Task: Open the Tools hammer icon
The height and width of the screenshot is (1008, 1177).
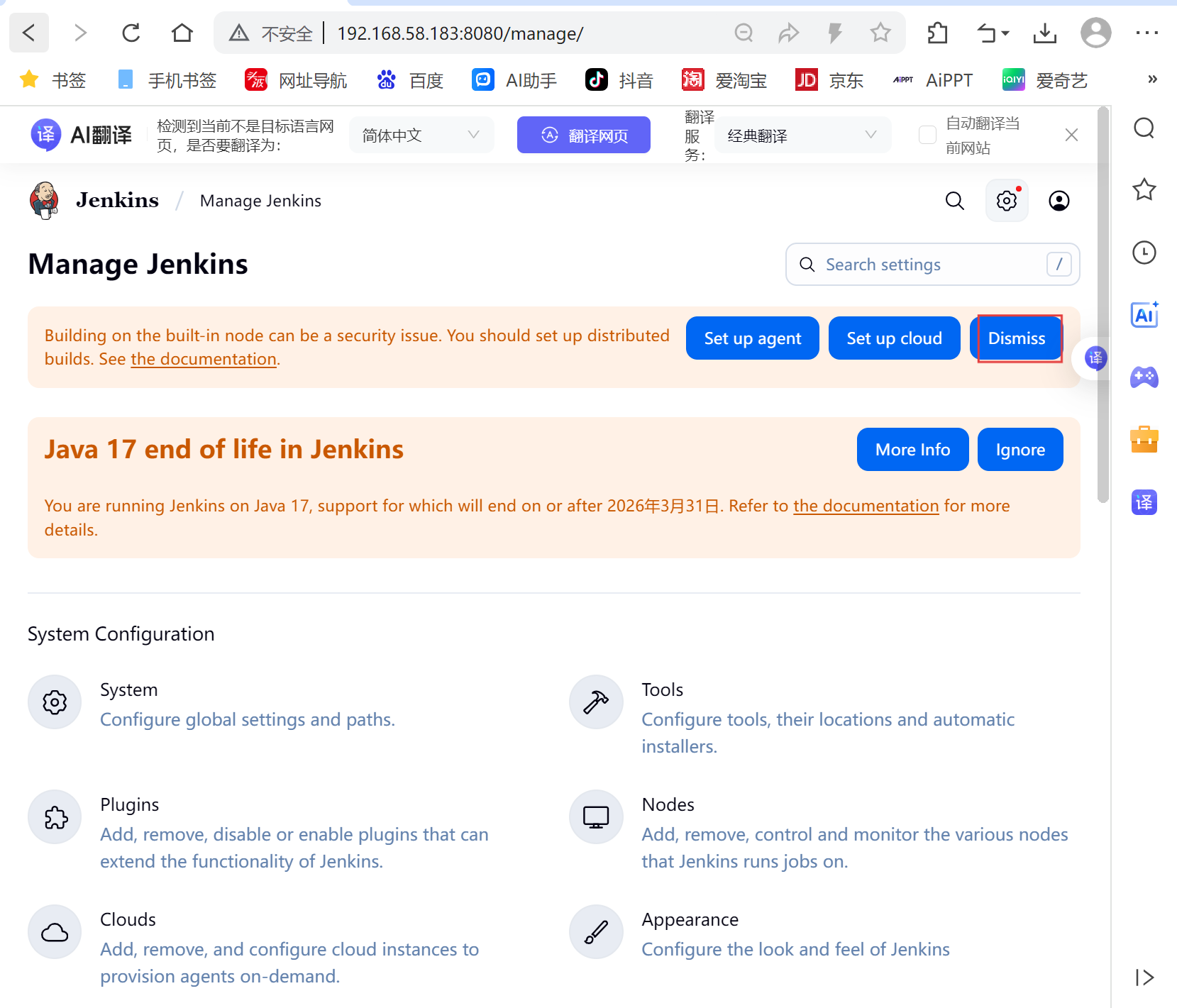Action: tap(596, 702)
